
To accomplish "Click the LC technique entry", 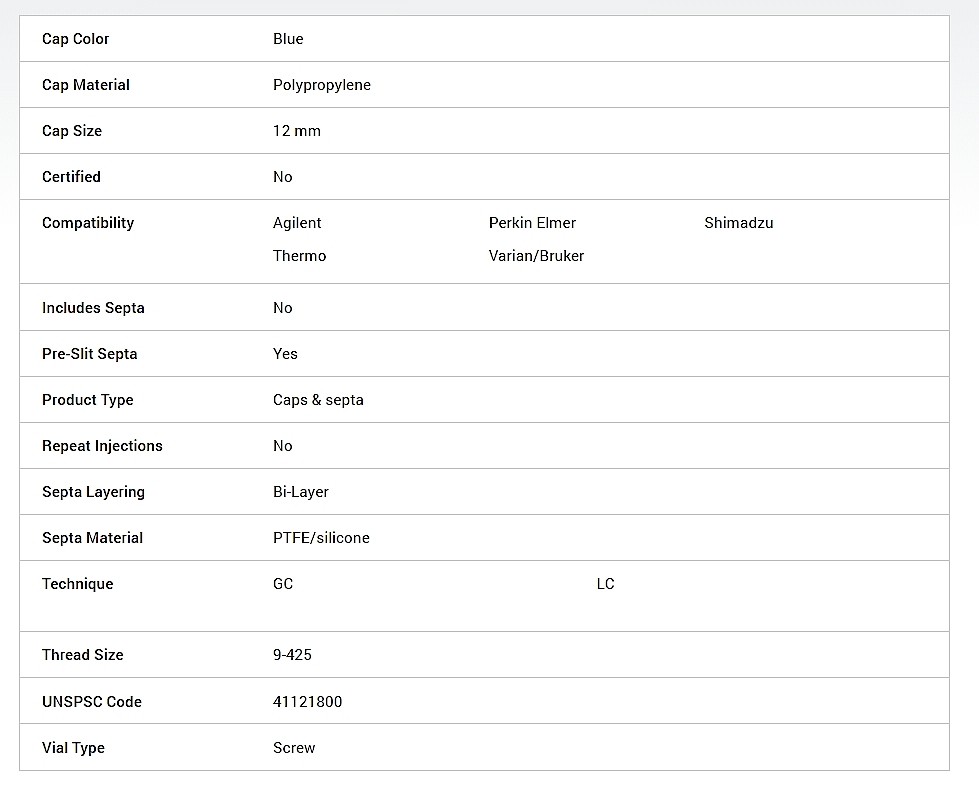I will [x=606, y=584].
